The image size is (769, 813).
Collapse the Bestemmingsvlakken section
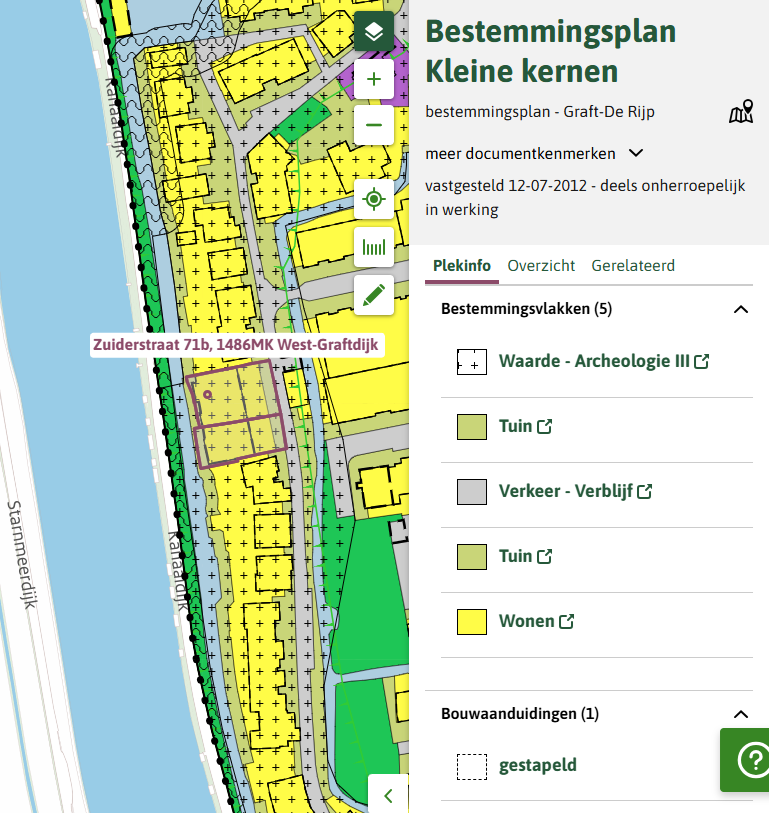pos(740,309)
